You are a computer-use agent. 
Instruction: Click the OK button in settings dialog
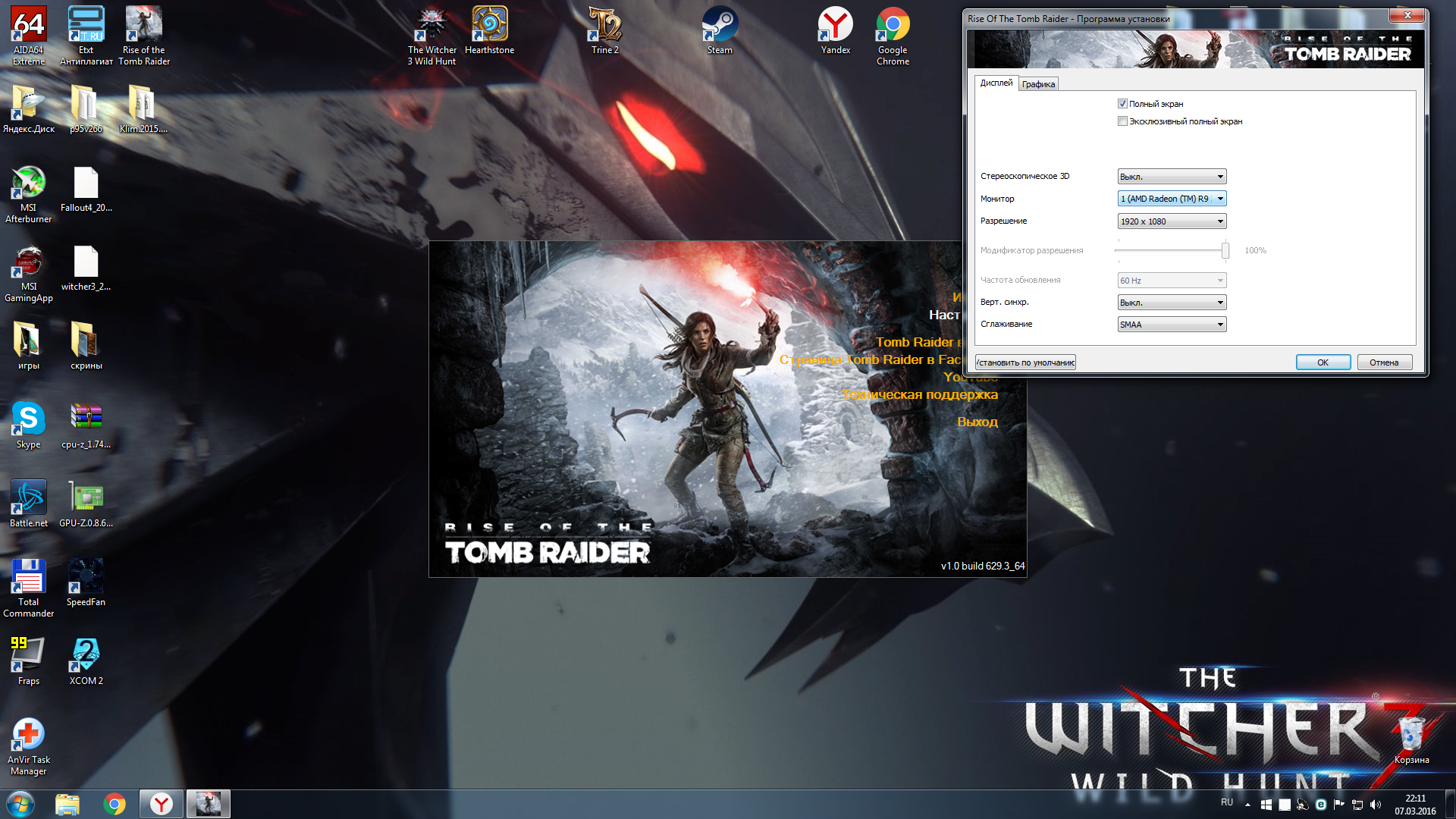click(x=1323, y=362)
